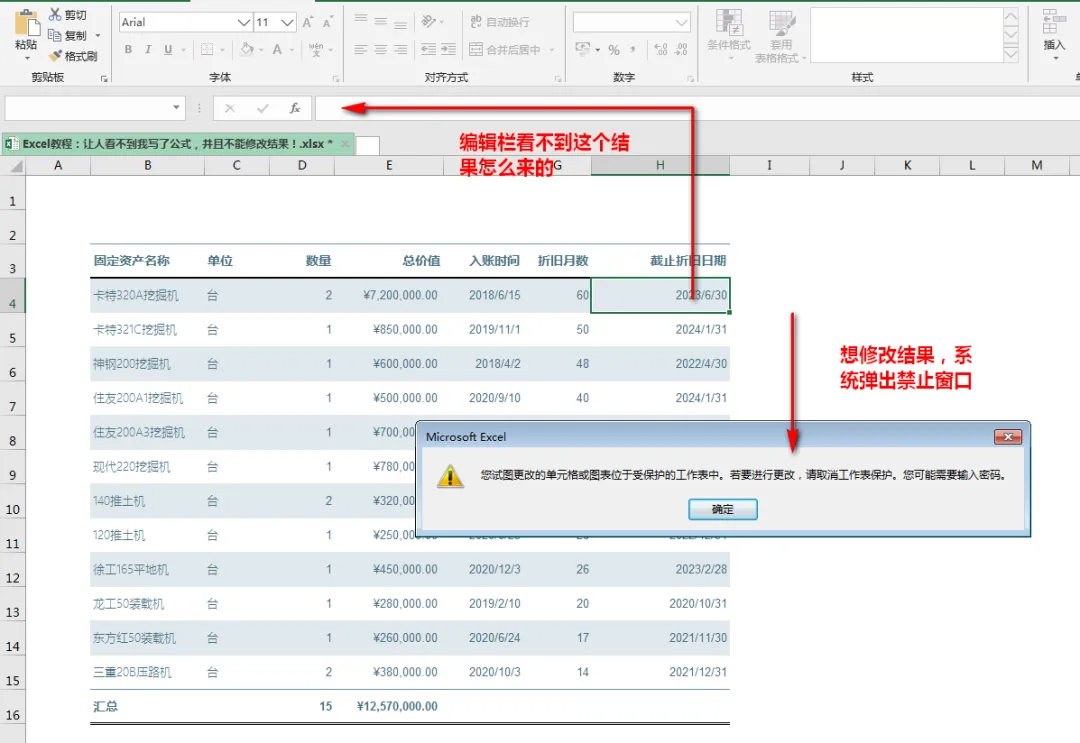
Task: Click the formula confirm checkmark
Action: pyautogui.click(x=262, y=108)
